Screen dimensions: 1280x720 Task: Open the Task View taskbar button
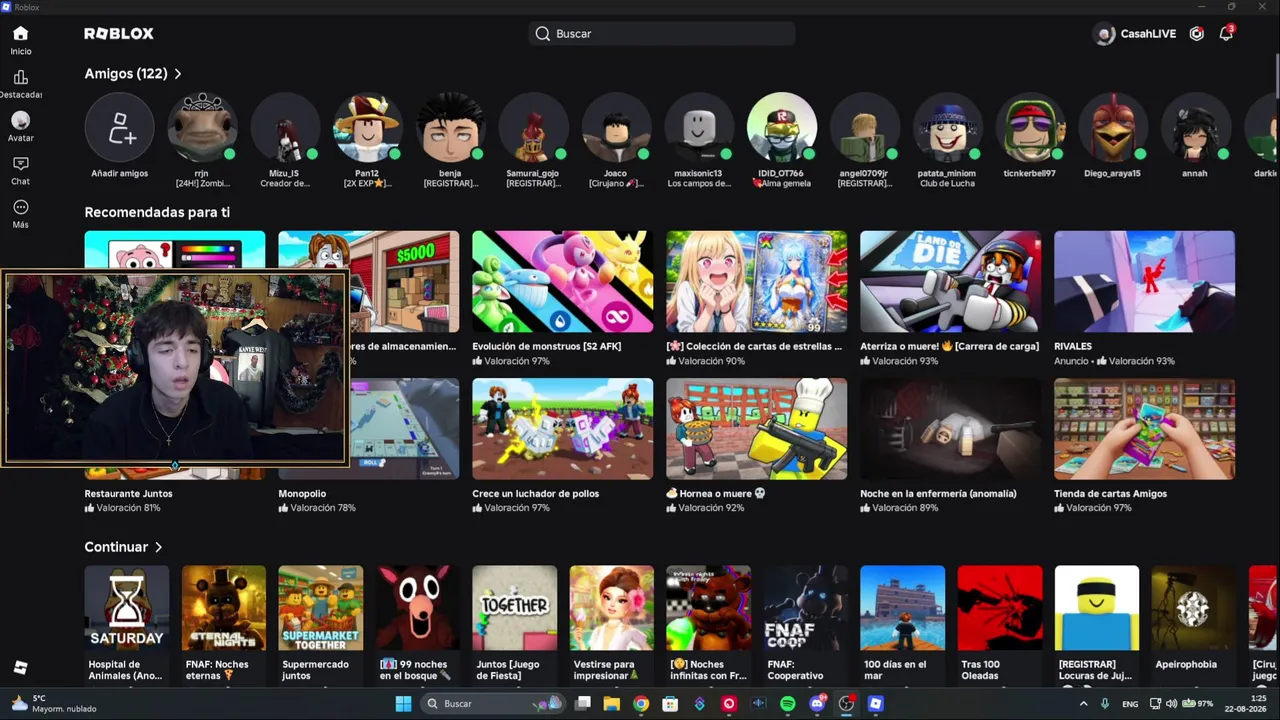[582, 704]
